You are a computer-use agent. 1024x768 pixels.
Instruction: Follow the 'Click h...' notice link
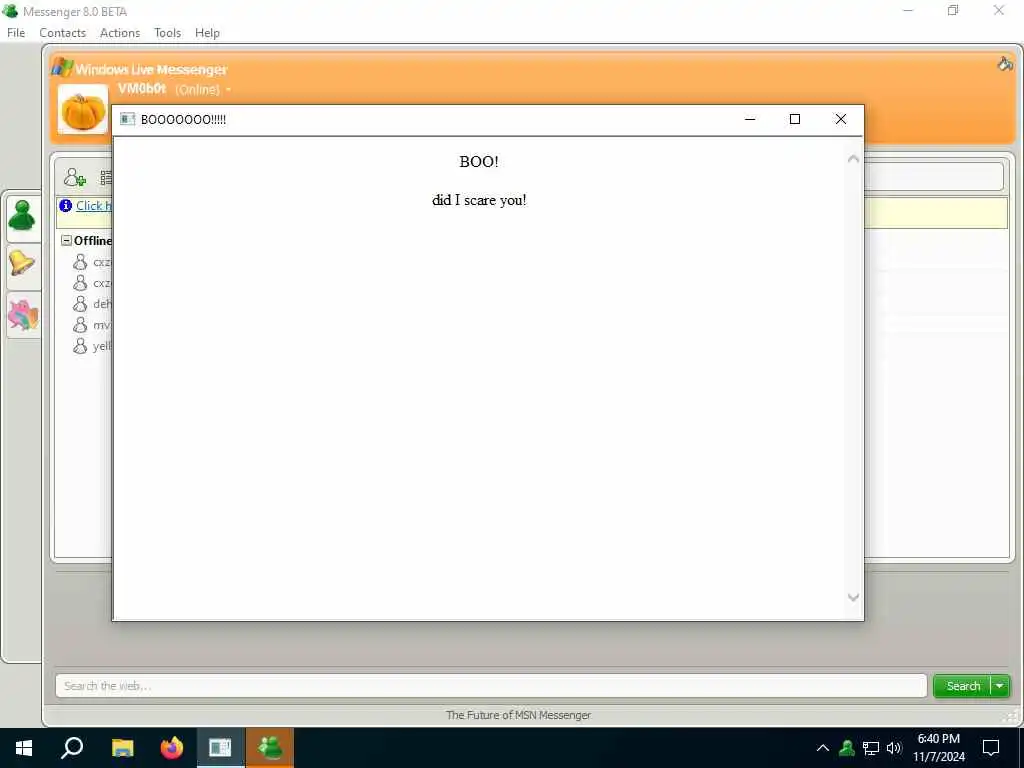[x=93, y=206]
